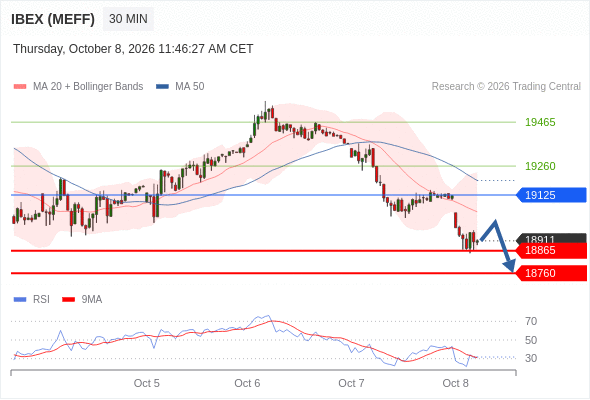Click the red 18760 support price tag
This screenshot has height=400, width=590.
[551, 273]
